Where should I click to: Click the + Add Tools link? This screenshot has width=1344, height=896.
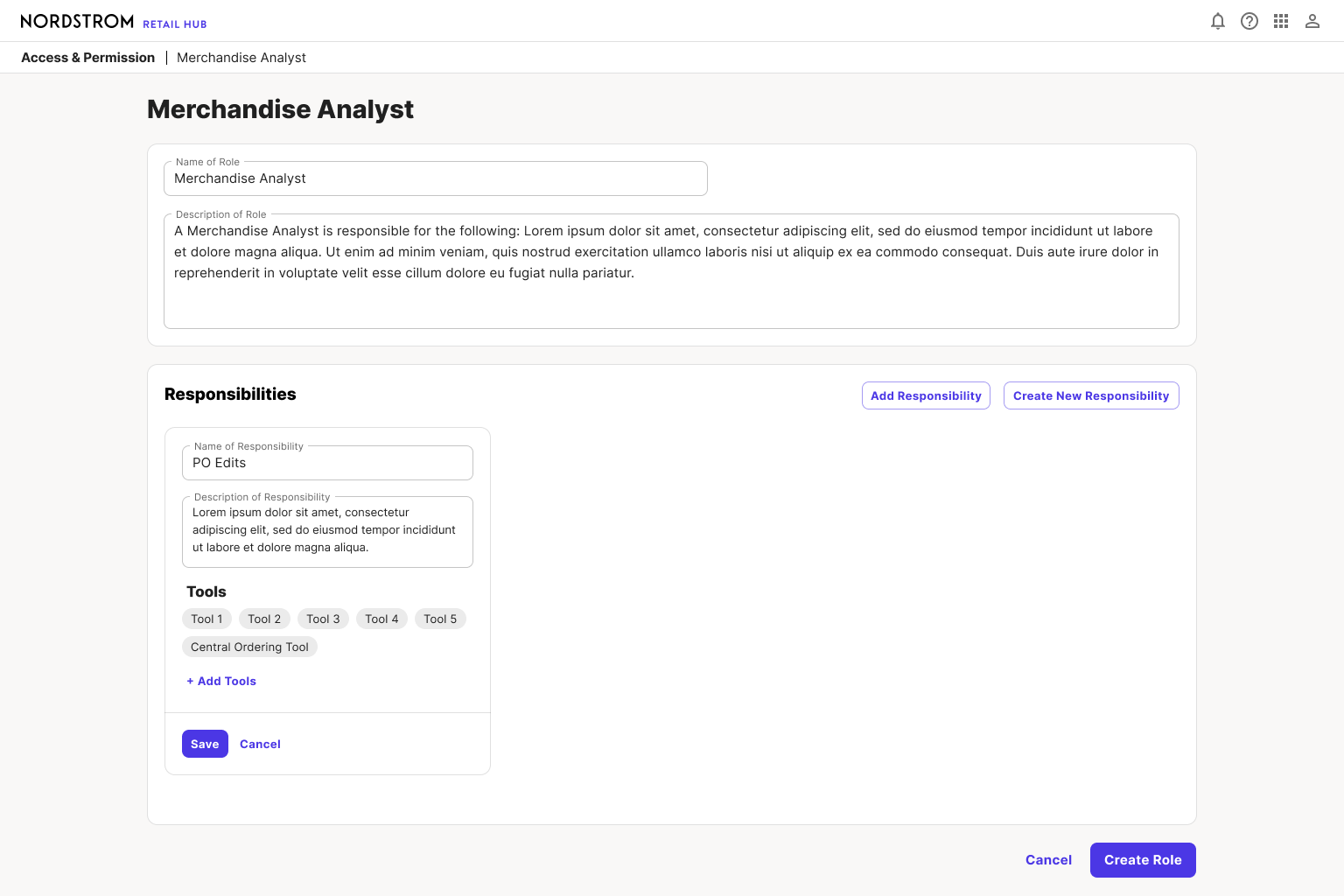[x=221, y=681]
